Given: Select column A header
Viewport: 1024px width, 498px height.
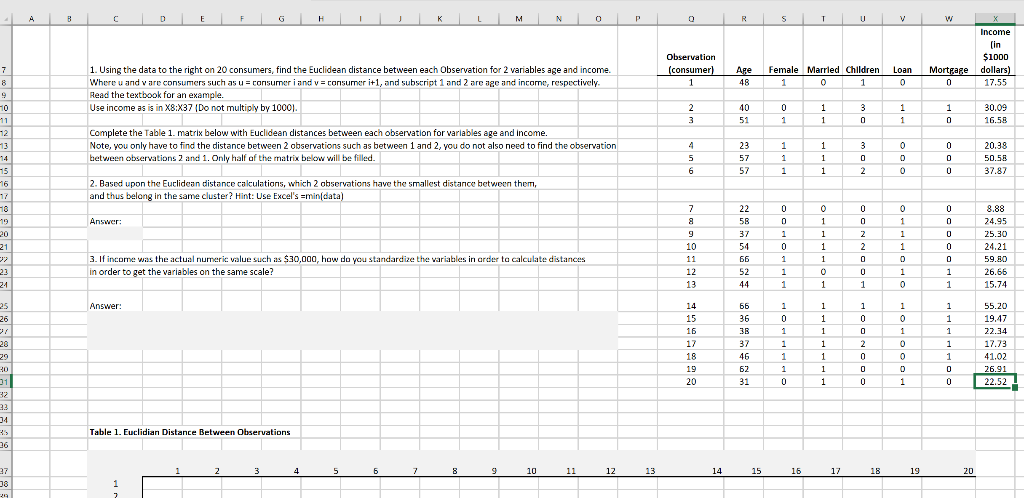Looking at the screenshot, I should pos(30,20).
